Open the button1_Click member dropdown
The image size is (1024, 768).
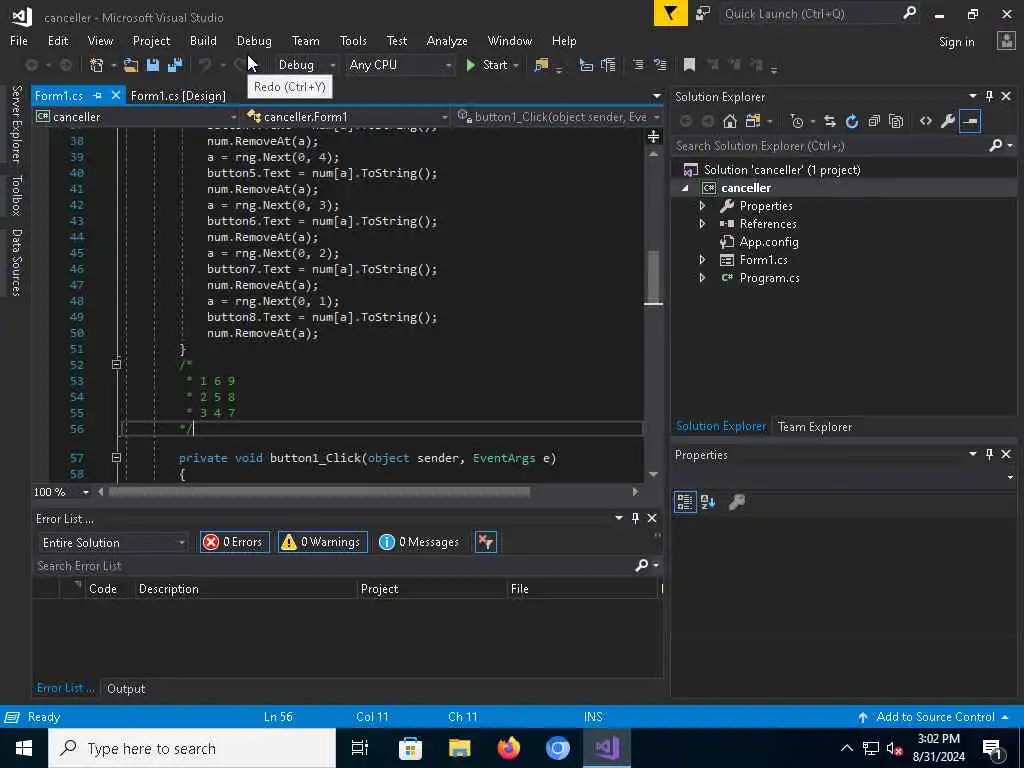pos(558,117)
